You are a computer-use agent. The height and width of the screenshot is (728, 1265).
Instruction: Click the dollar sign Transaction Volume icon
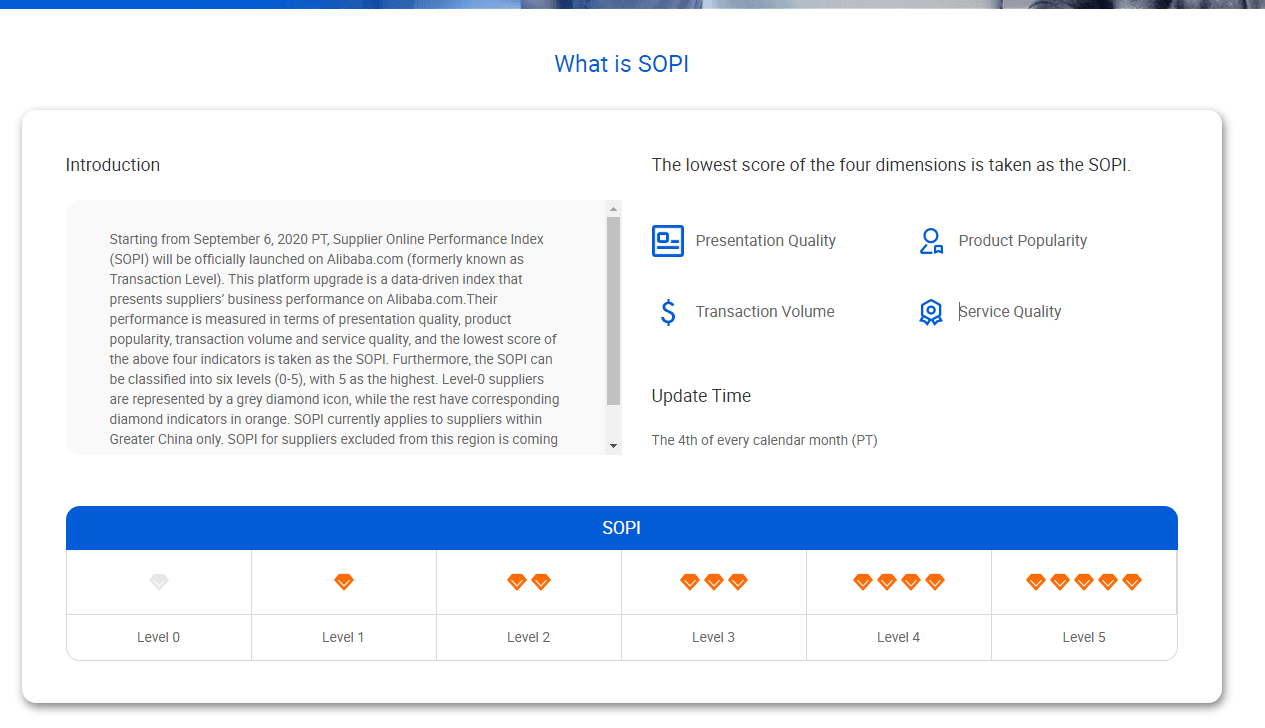pos(667,312)
